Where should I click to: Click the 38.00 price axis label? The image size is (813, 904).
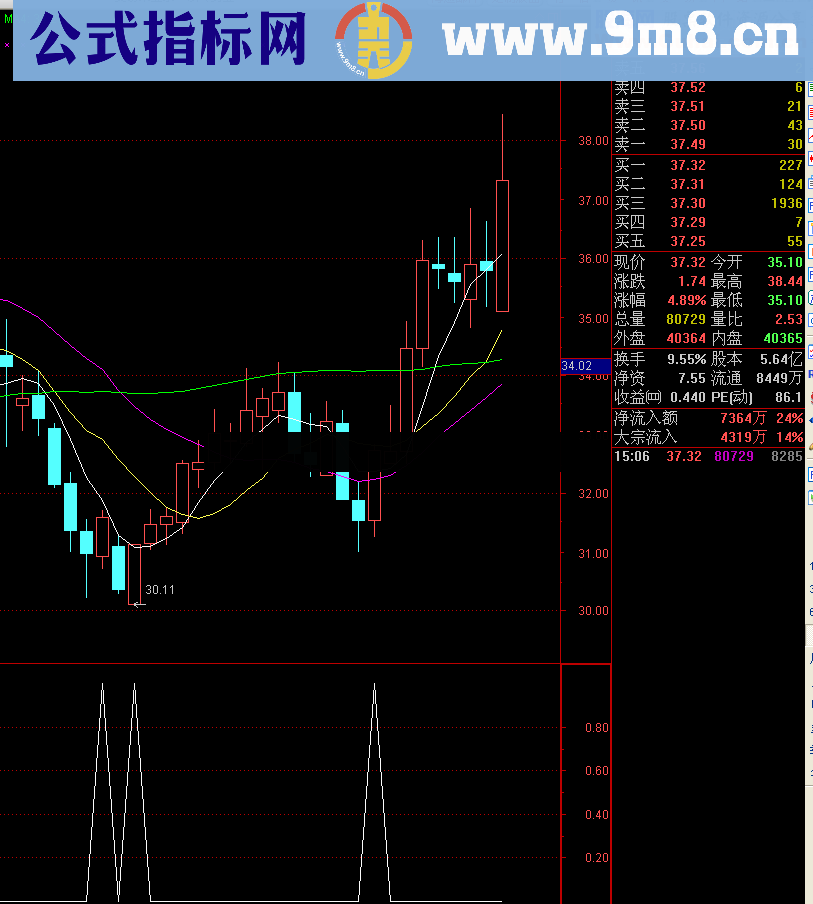coord(593,141)
